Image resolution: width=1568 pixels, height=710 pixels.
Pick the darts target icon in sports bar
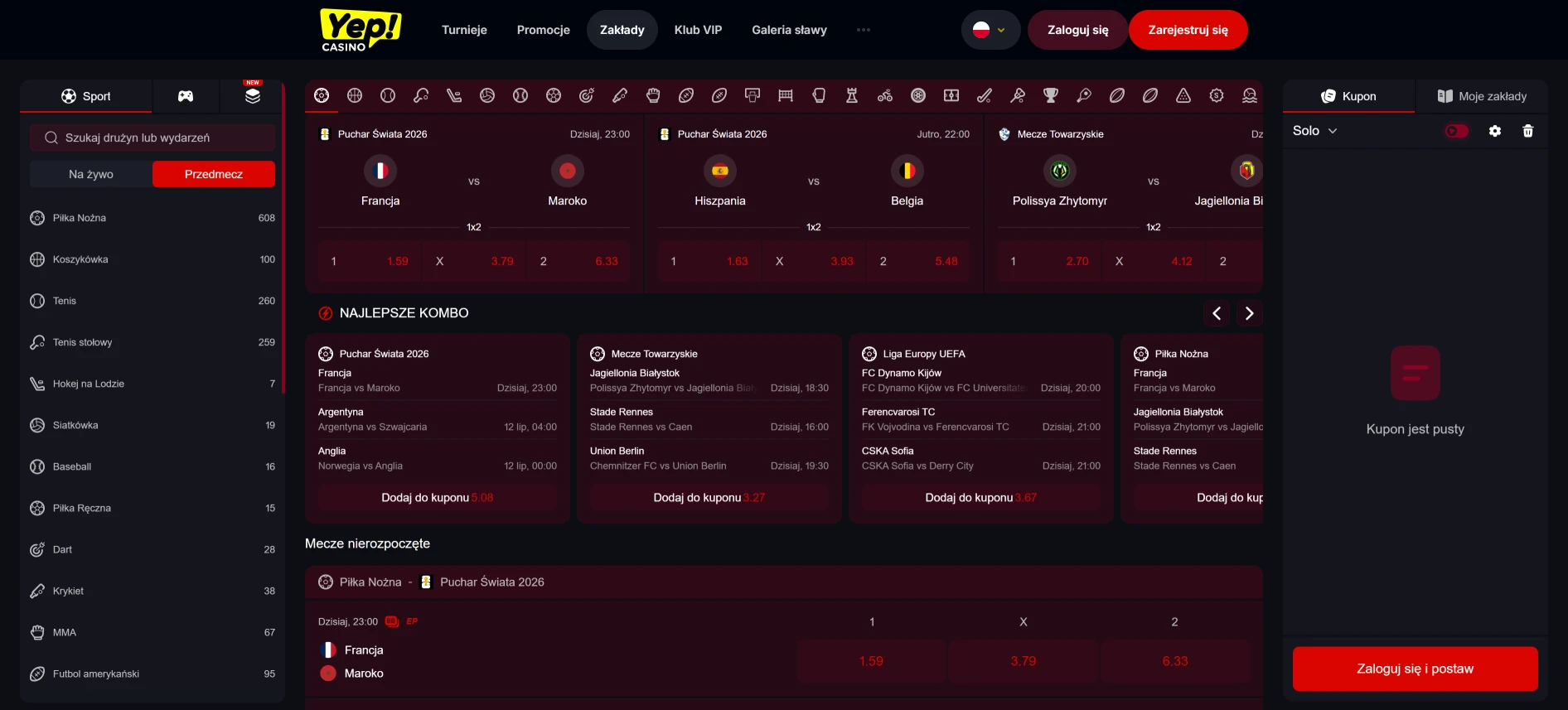(587, 95)
